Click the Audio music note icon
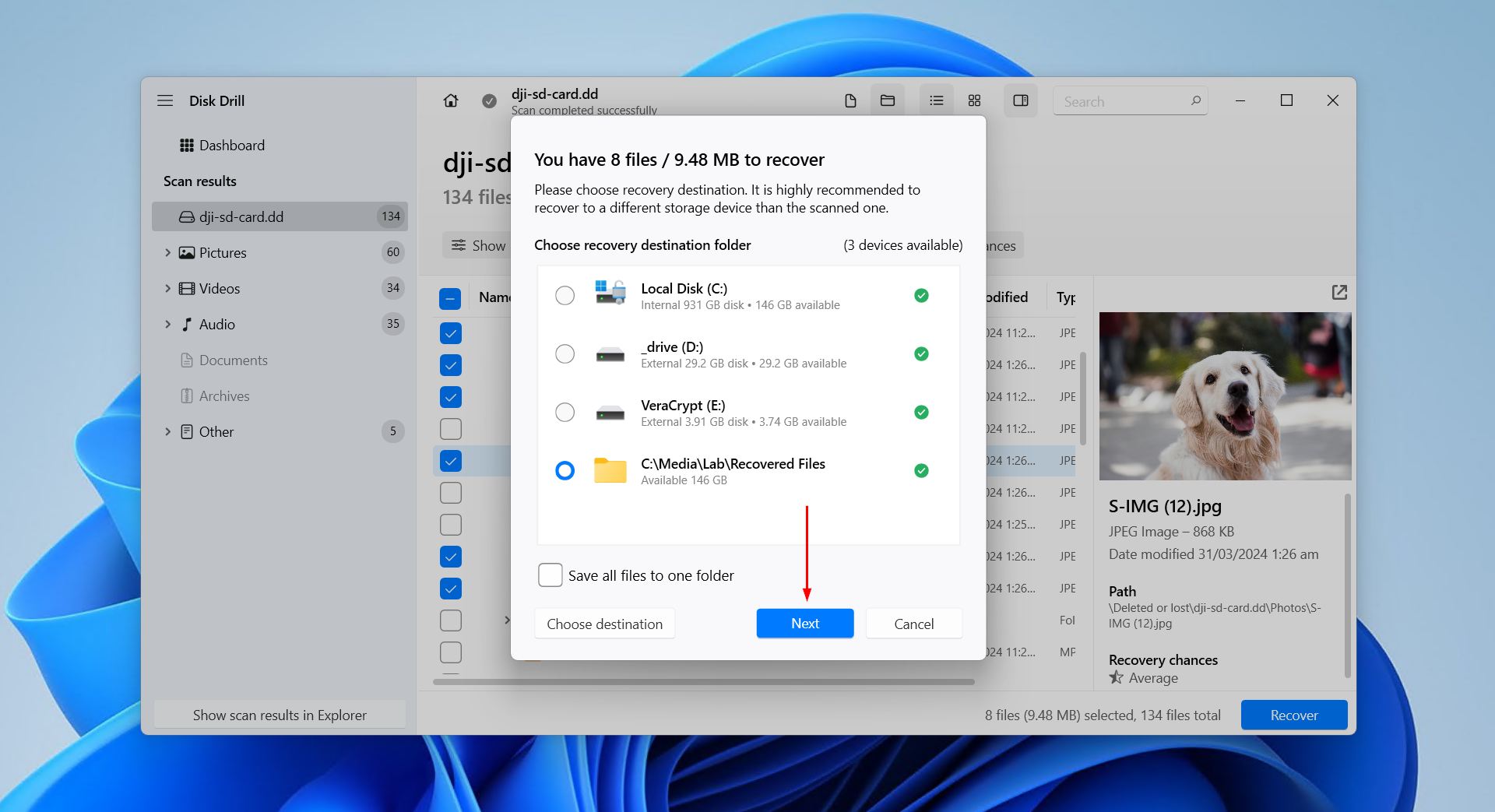The width and height of the screenshot is (1495, 812). click(x=187, y=324)
